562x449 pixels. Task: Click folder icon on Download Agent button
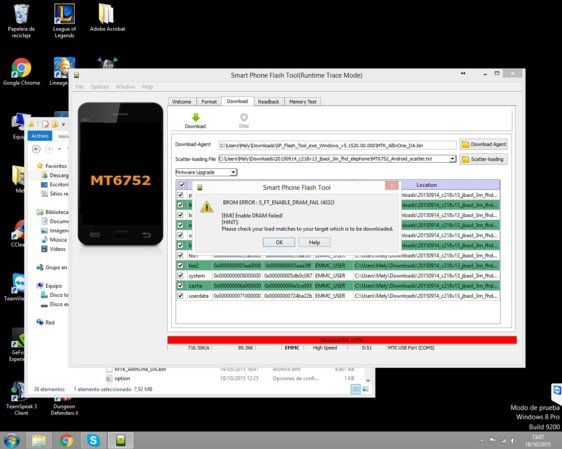pyautogui.click(x=466, y=144)
